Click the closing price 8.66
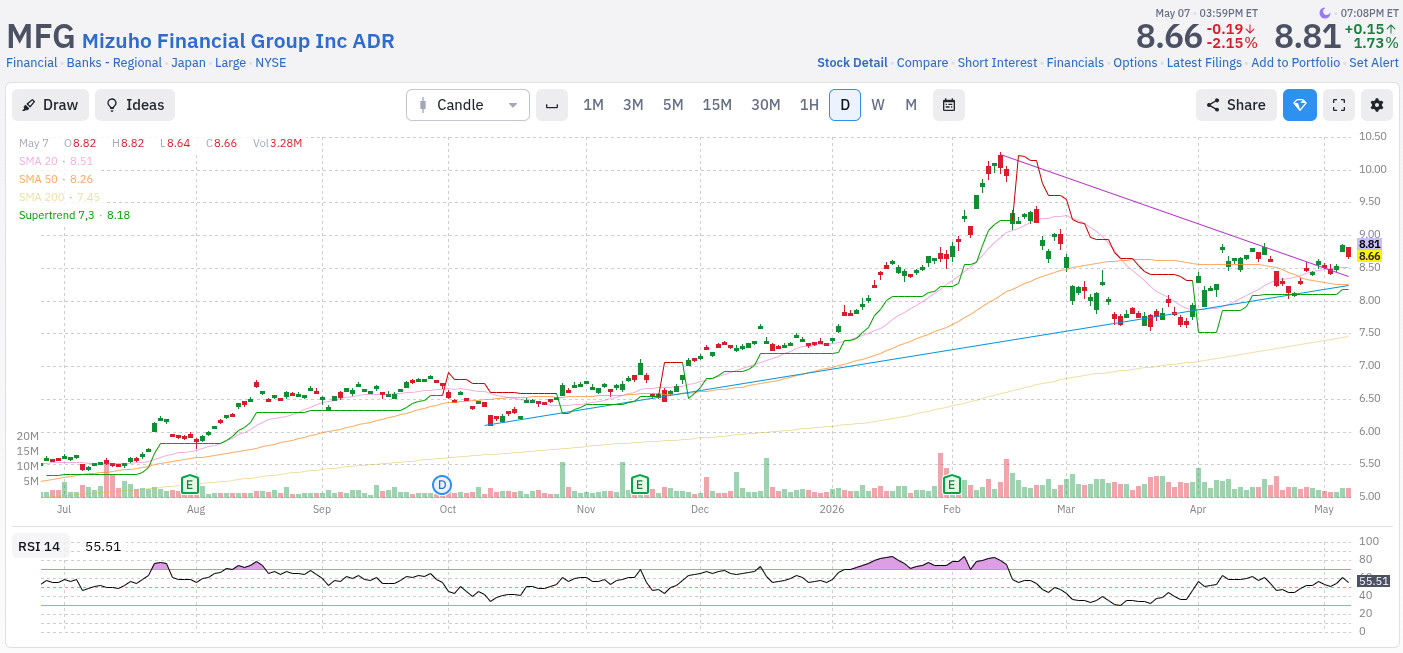 pos(1168,36)
